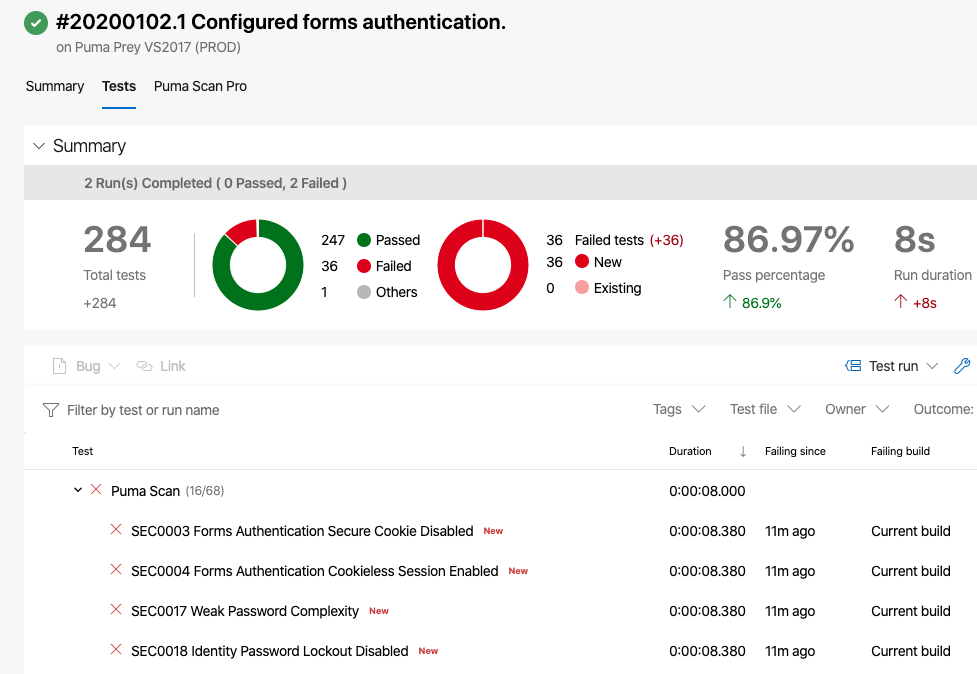Collapse the Summary section

pyautogui.click(x=40, y=146)
